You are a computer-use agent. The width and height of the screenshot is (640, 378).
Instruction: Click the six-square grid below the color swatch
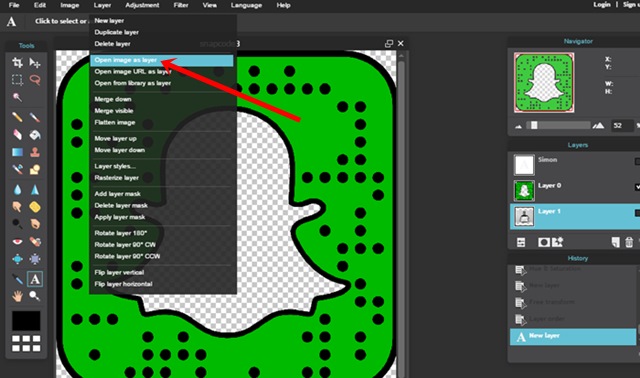pos(26,343)
